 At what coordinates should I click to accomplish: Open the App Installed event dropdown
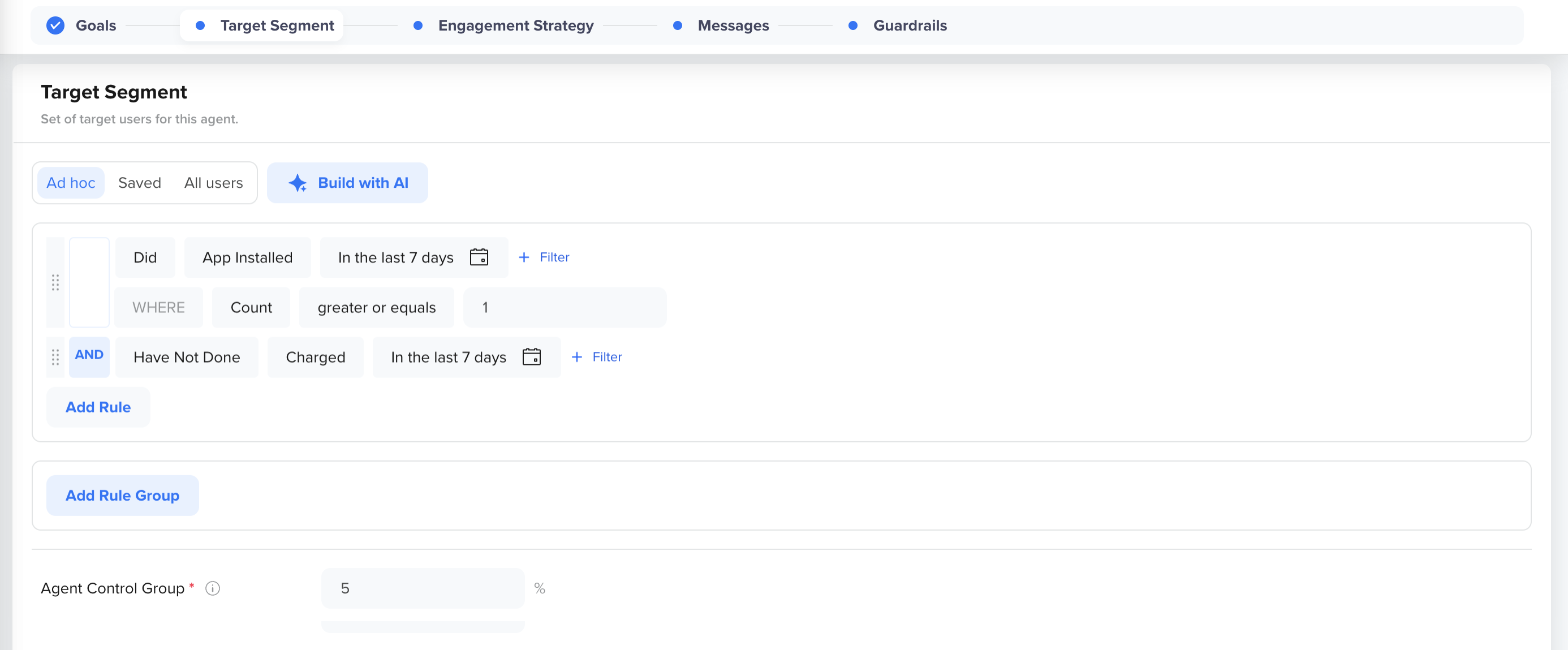pos(248,257)
